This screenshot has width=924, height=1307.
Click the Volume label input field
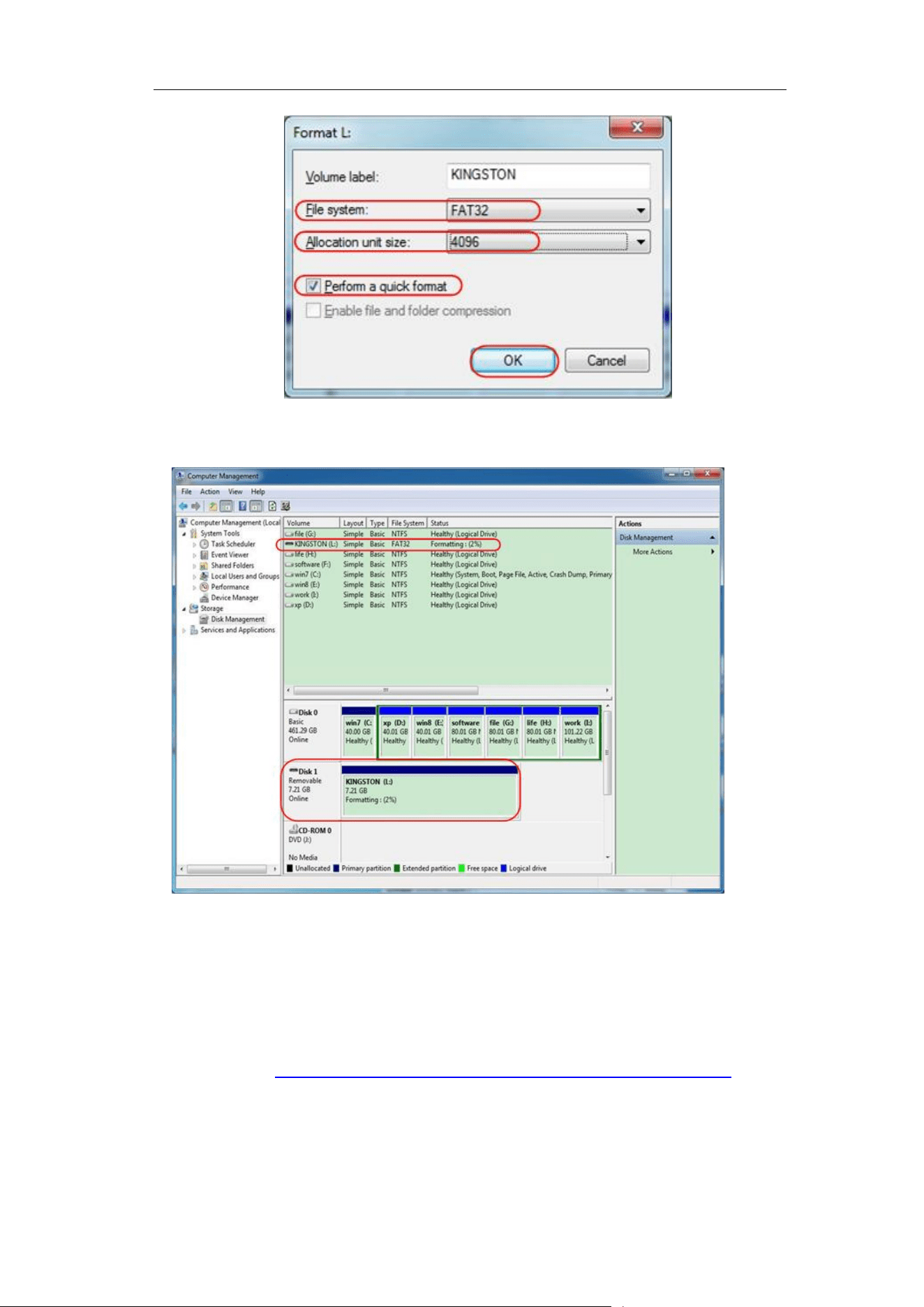549,175
